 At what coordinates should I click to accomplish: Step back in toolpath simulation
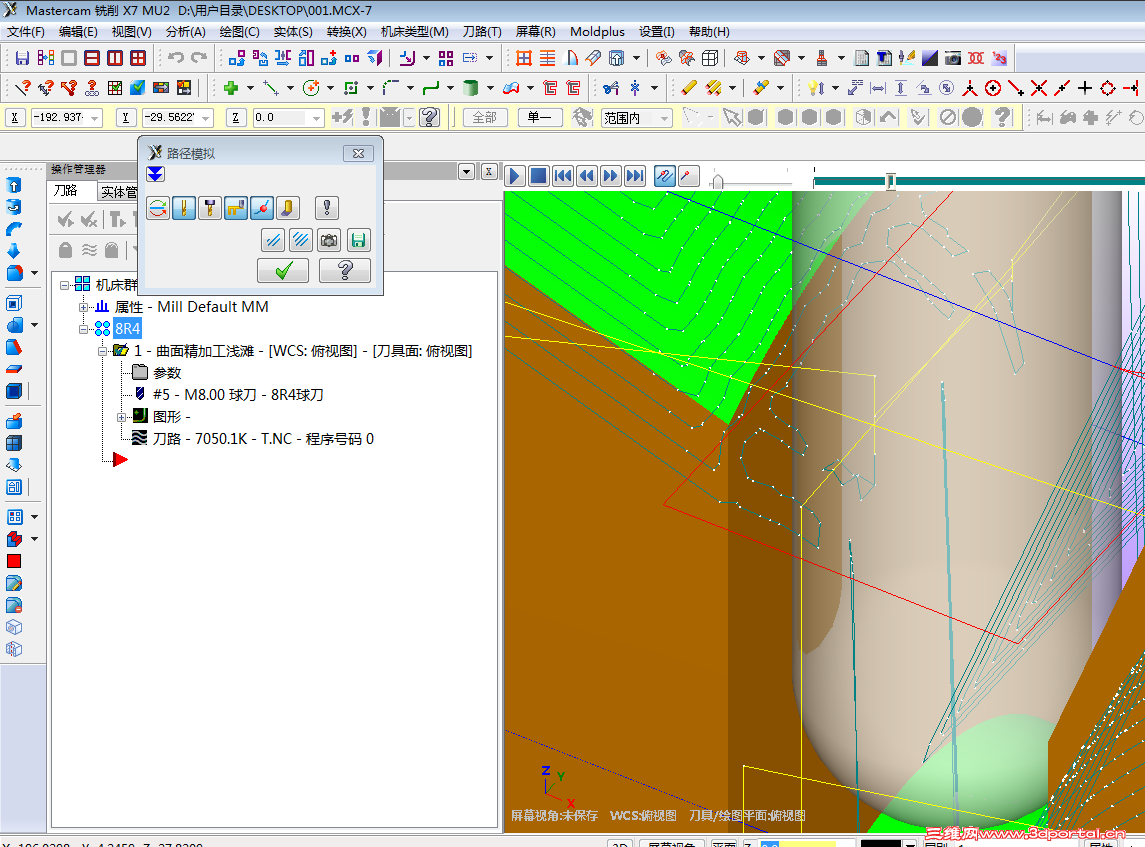(x=587, y=176)
